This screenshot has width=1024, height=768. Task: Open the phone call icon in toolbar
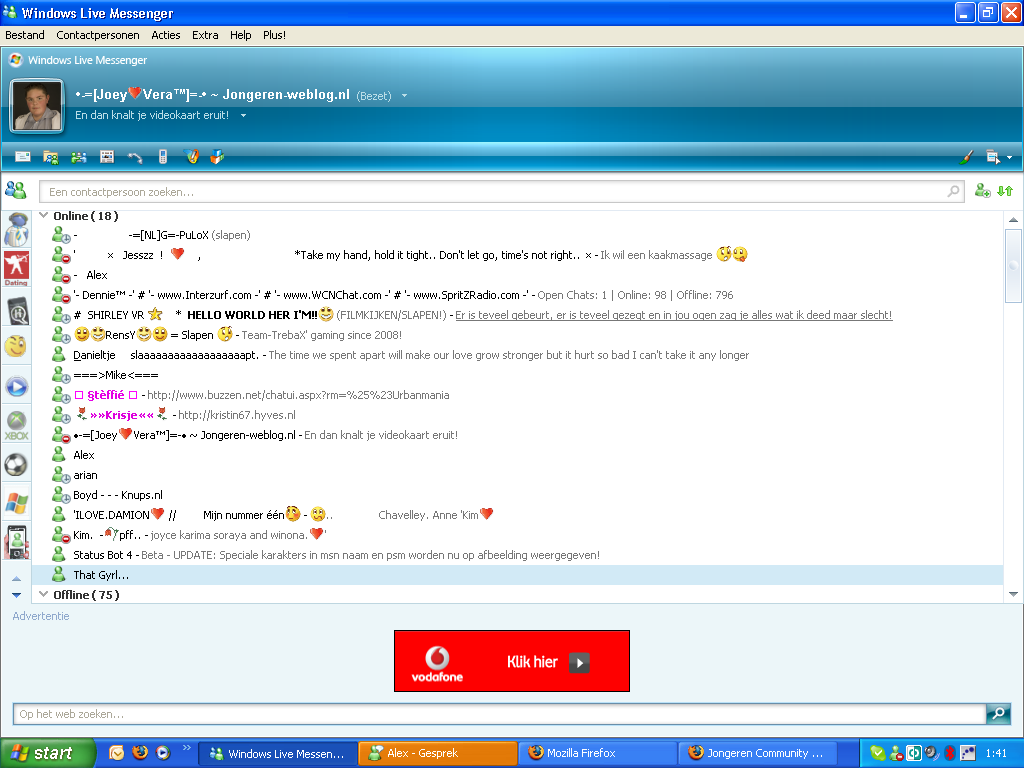(x=134, y=157)
